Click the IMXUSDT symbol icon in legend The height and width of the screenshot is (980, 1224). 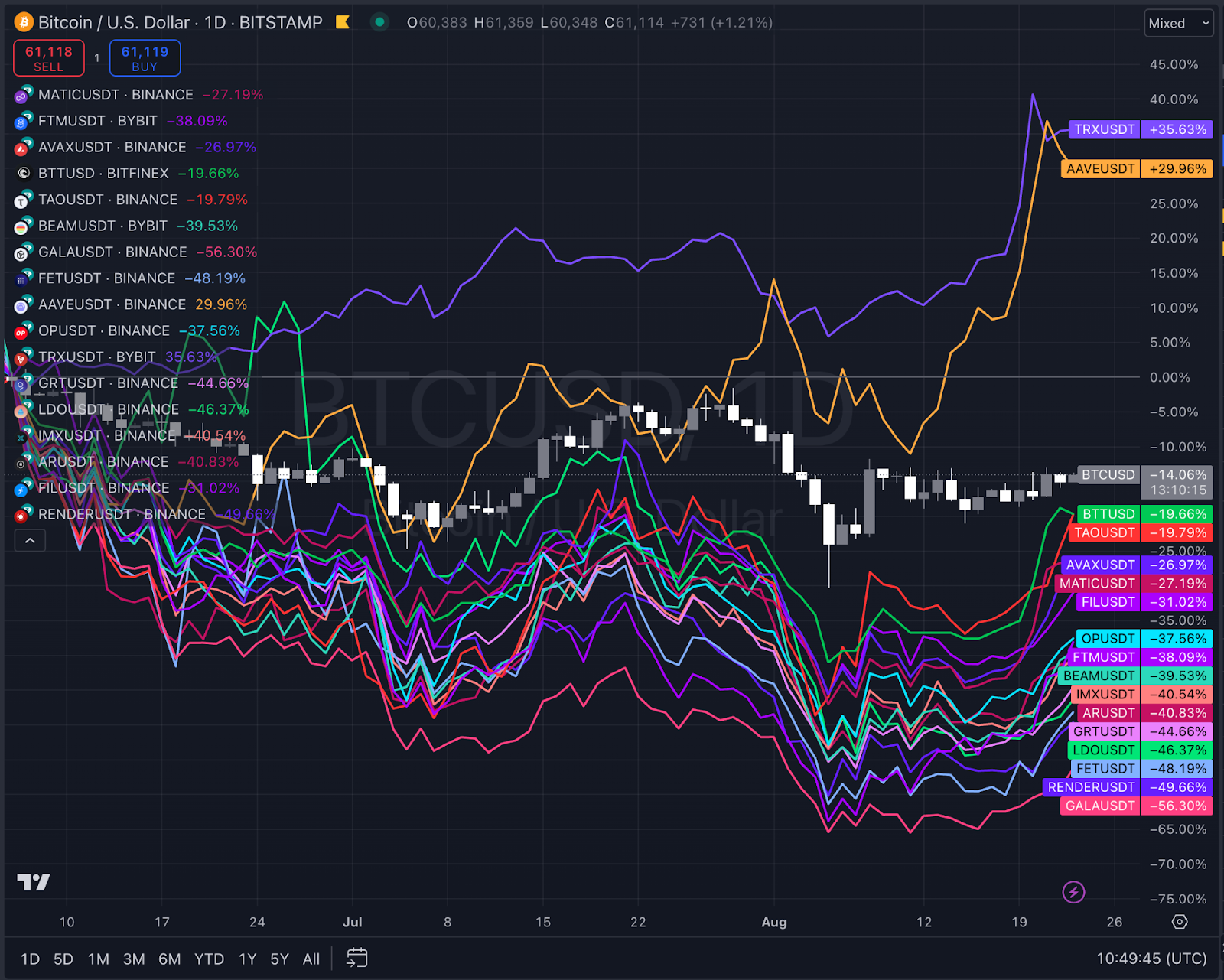click(23, 436)
